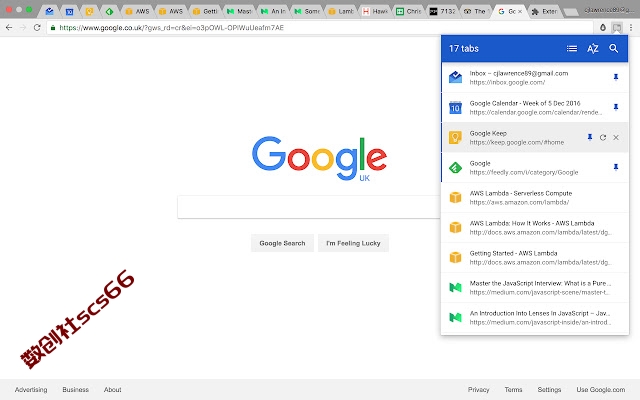Click the Google Keep lightbulb icon
The image size is (640, 400).
click(456, 138)
